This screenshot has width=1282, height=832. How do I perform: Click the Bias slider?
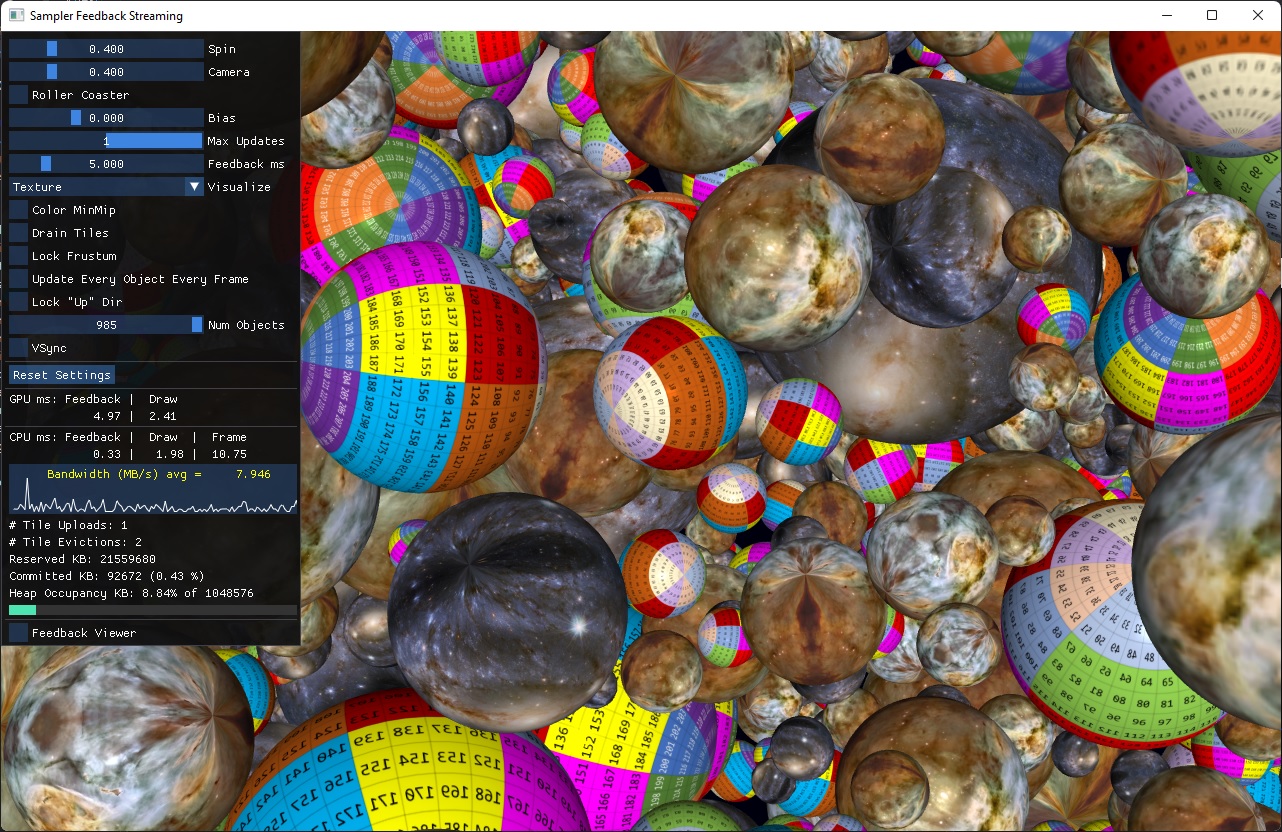(x=106, y=118)
